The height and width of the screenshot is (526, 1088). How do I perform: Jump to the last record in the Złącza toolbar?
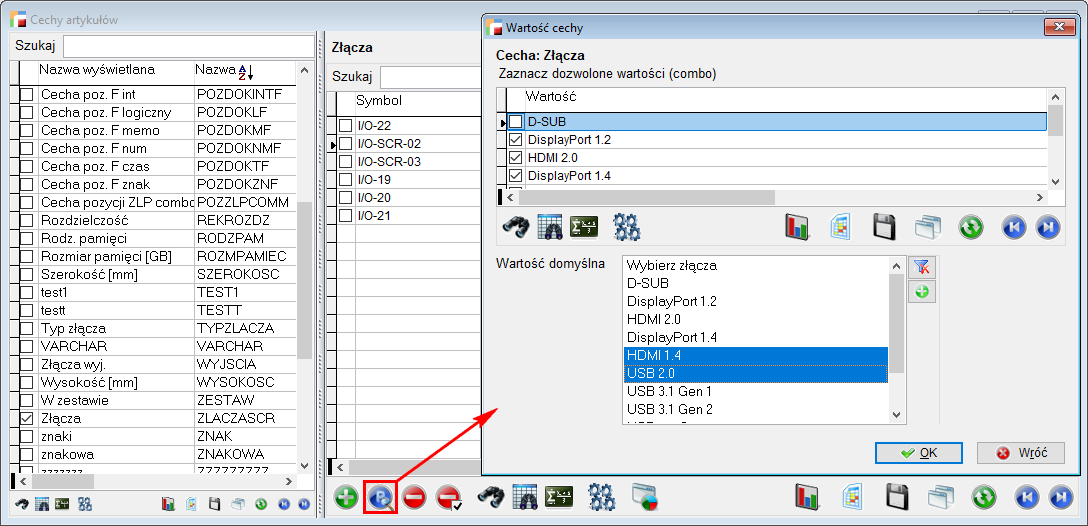1062,497
